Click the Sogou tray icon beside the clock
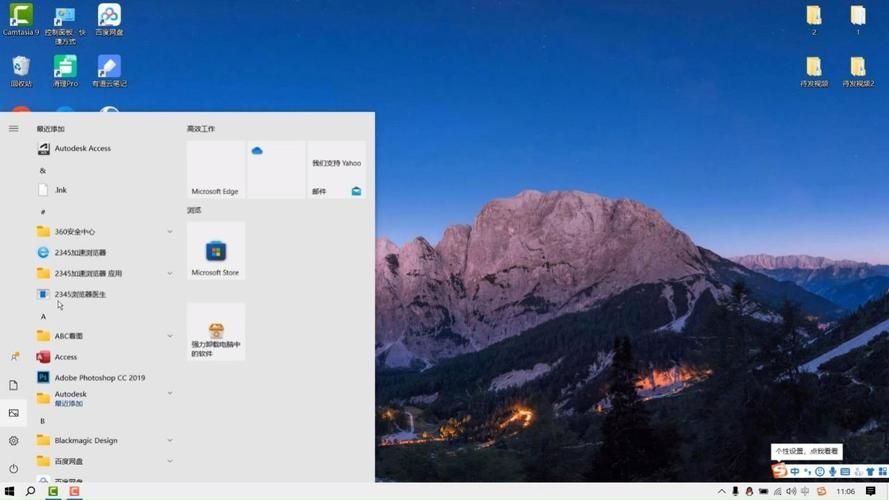This screenshot has height=500, width=889. [821, 491]
